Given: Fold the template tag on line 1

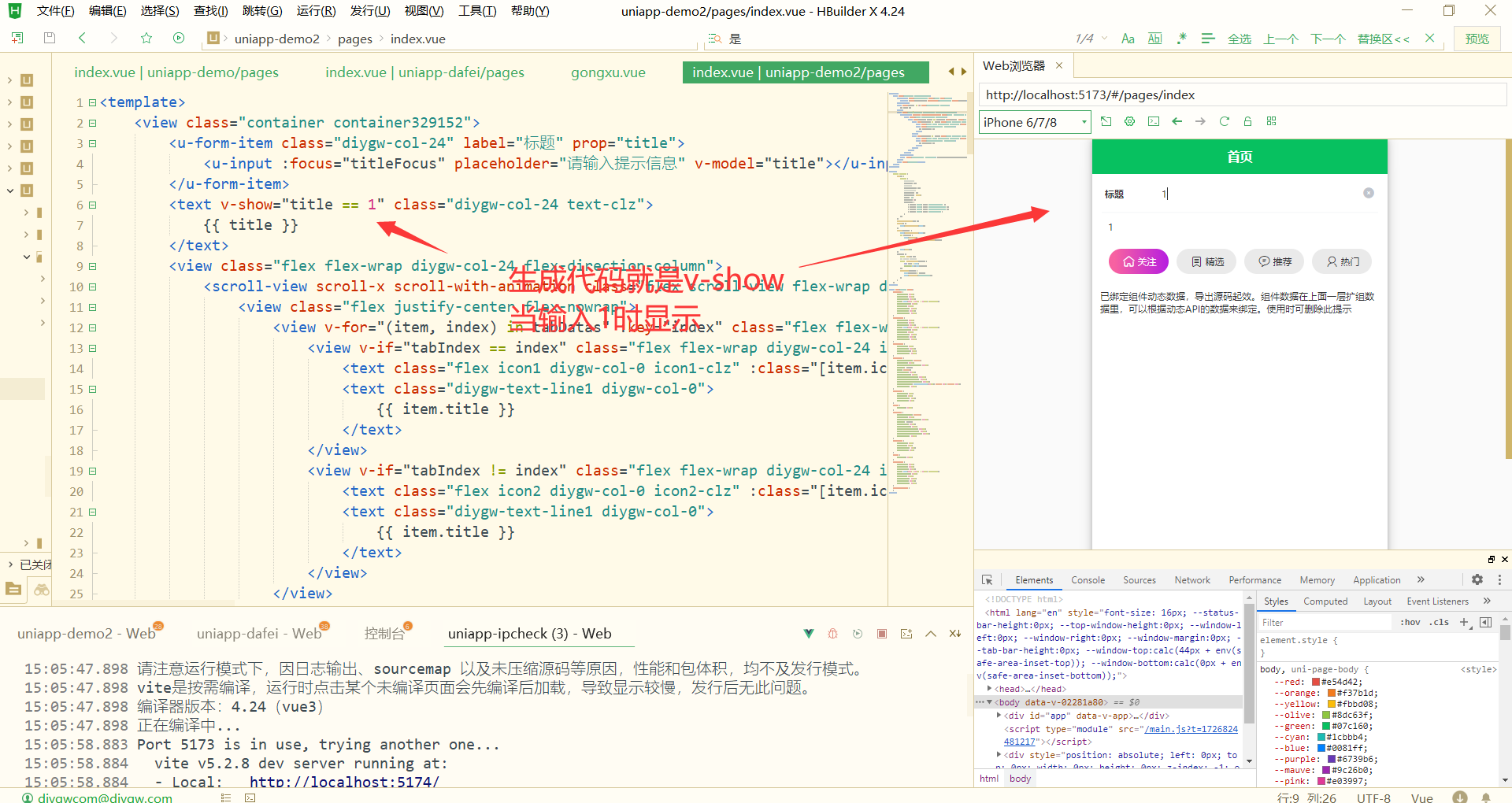Looking at the screenshot, I should pos(92,102).
